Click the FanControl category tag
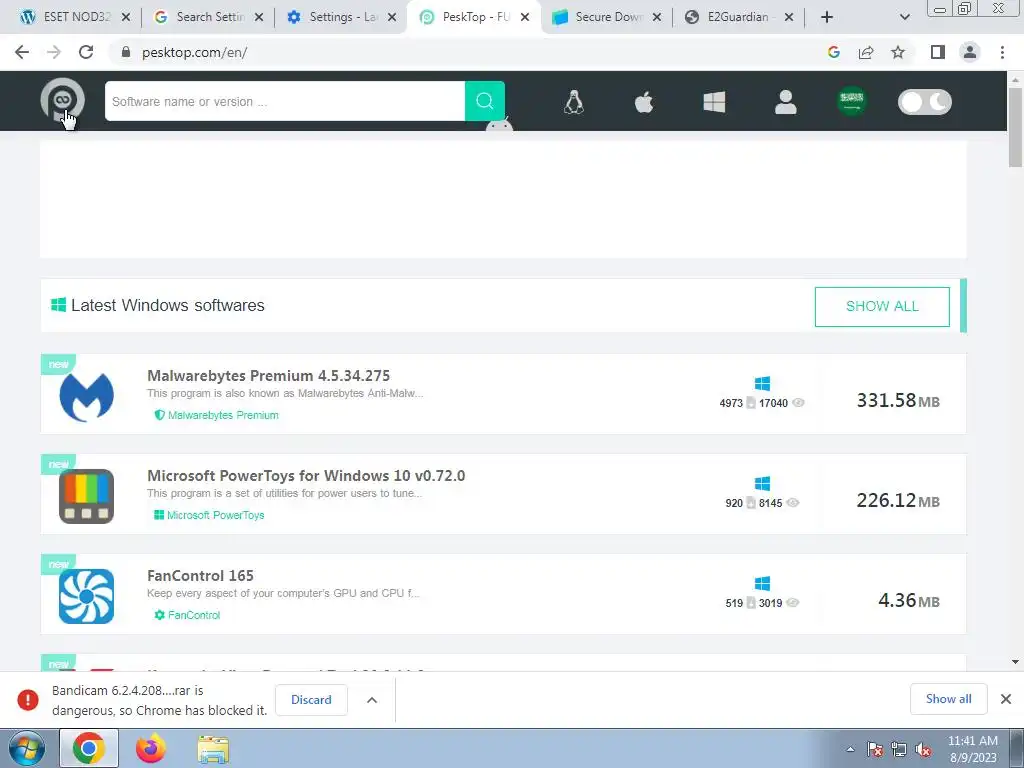Screen dimensions: 1024x768 tap(187, 615)
